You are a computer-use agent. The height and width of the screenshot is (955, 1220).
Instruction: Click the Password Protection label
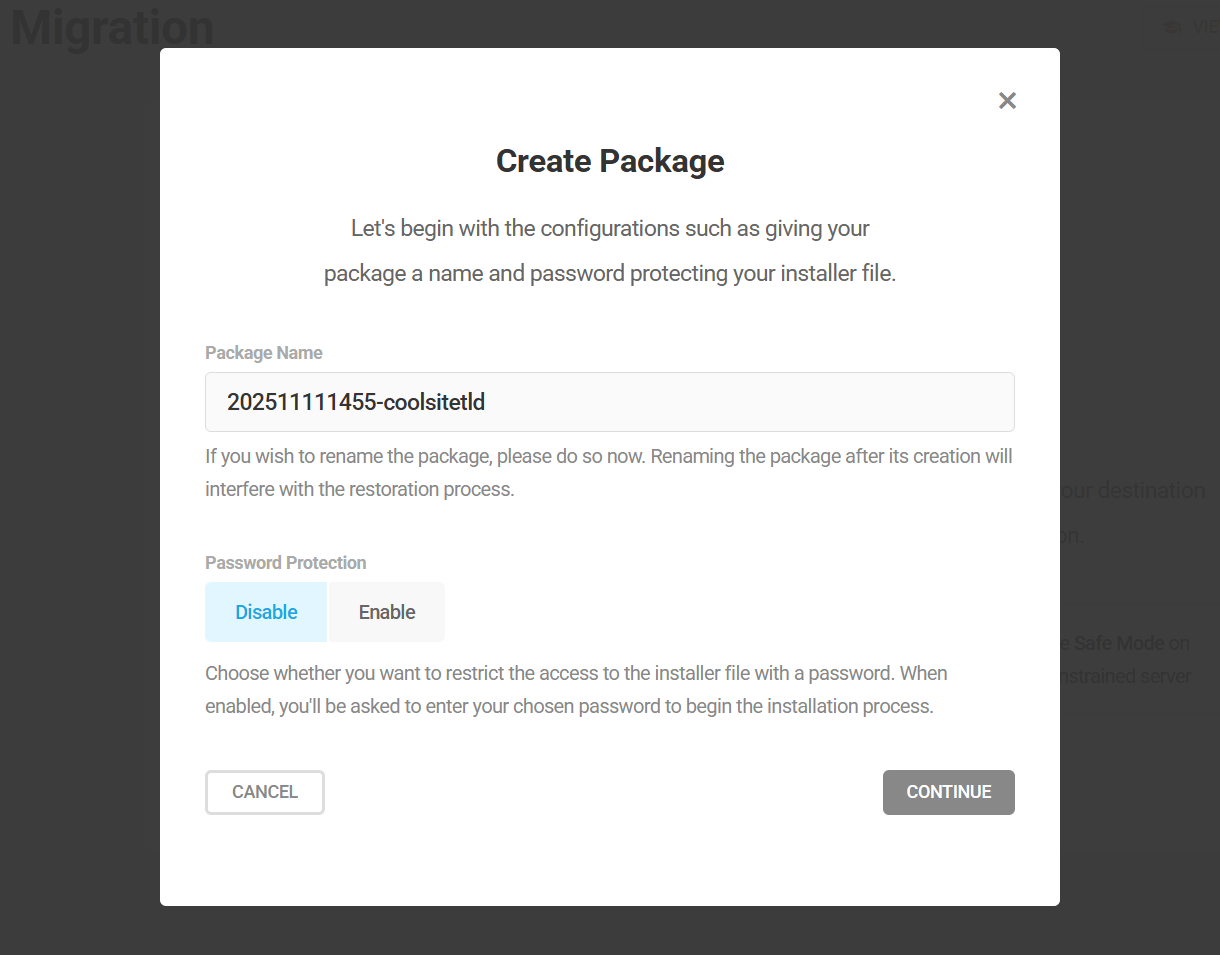pyautogui.click(x=285, y=562)
